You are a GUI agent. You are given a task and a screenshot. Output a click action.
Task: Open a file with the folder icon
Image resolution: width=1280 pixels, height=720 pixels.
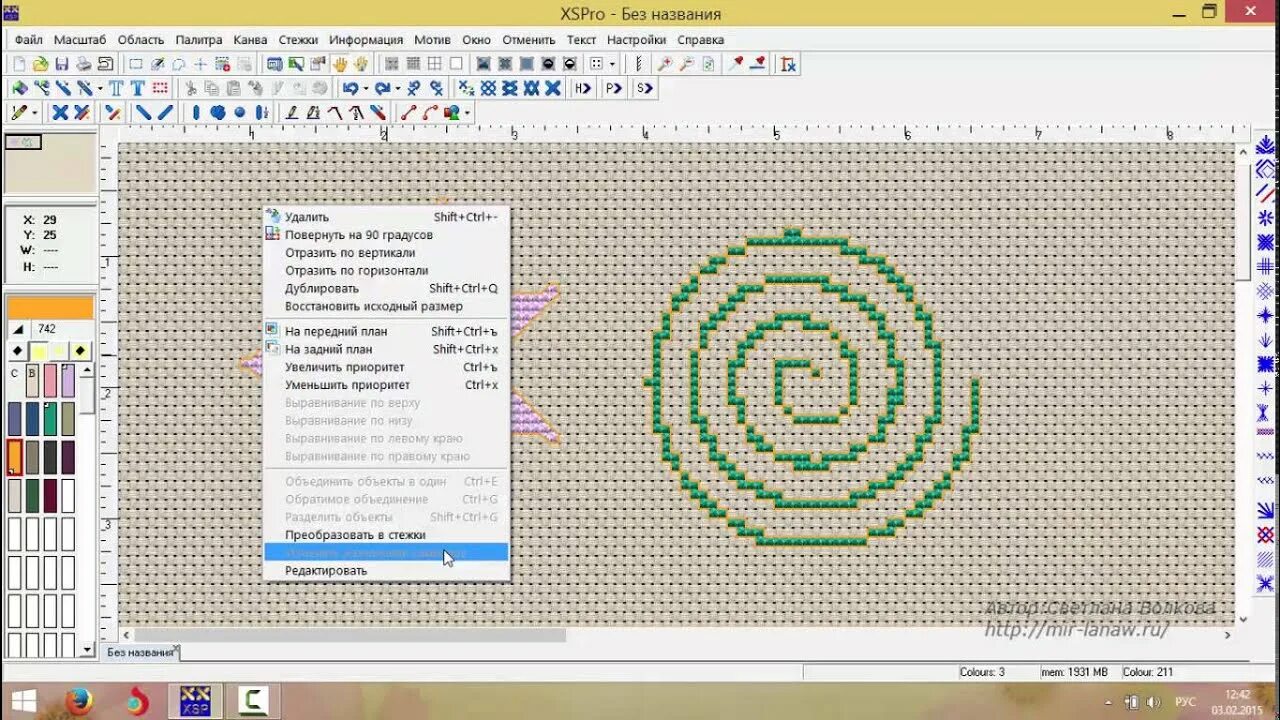point(40,64)
